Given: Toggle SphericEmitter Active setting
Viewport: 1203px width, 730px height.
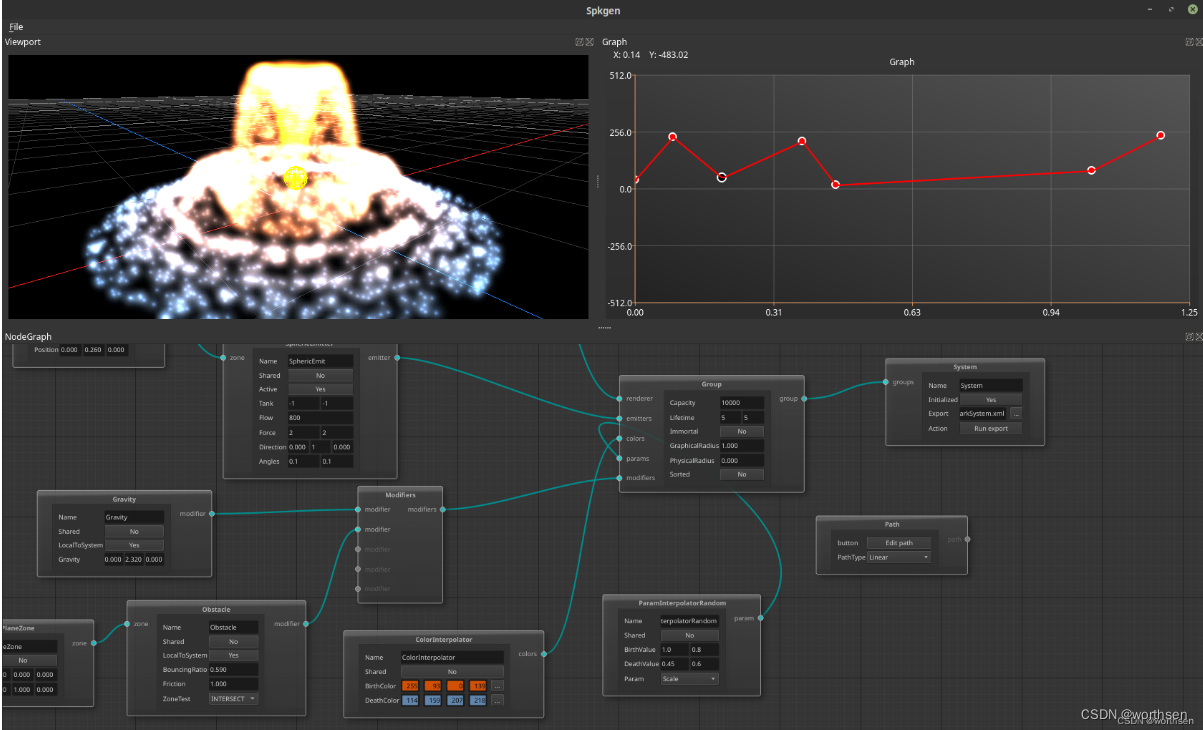Looking at the screenshot, I should (x=320, y=389).
